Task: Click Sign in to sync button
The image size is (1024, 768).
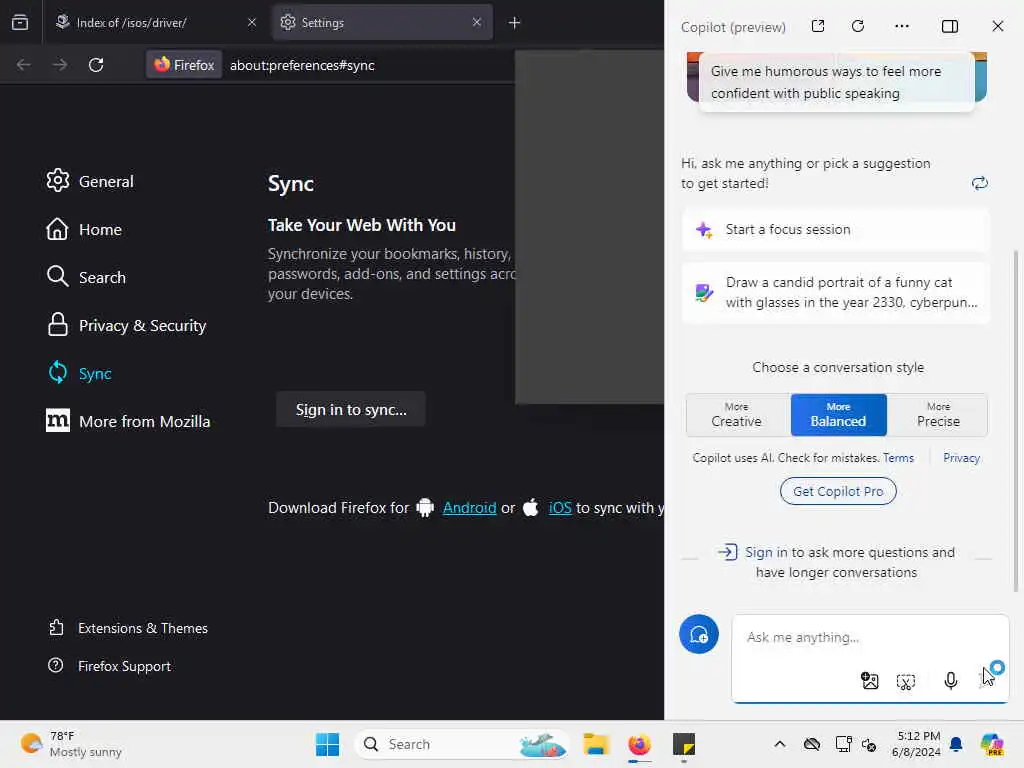Action: point(351,409)
